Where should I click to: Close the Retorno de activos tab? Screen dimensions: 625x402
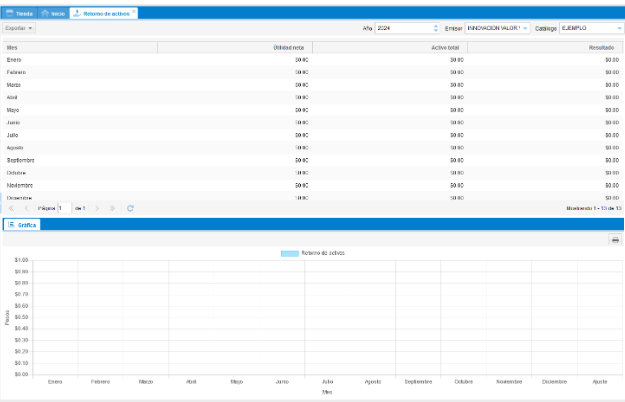(135, 12)
